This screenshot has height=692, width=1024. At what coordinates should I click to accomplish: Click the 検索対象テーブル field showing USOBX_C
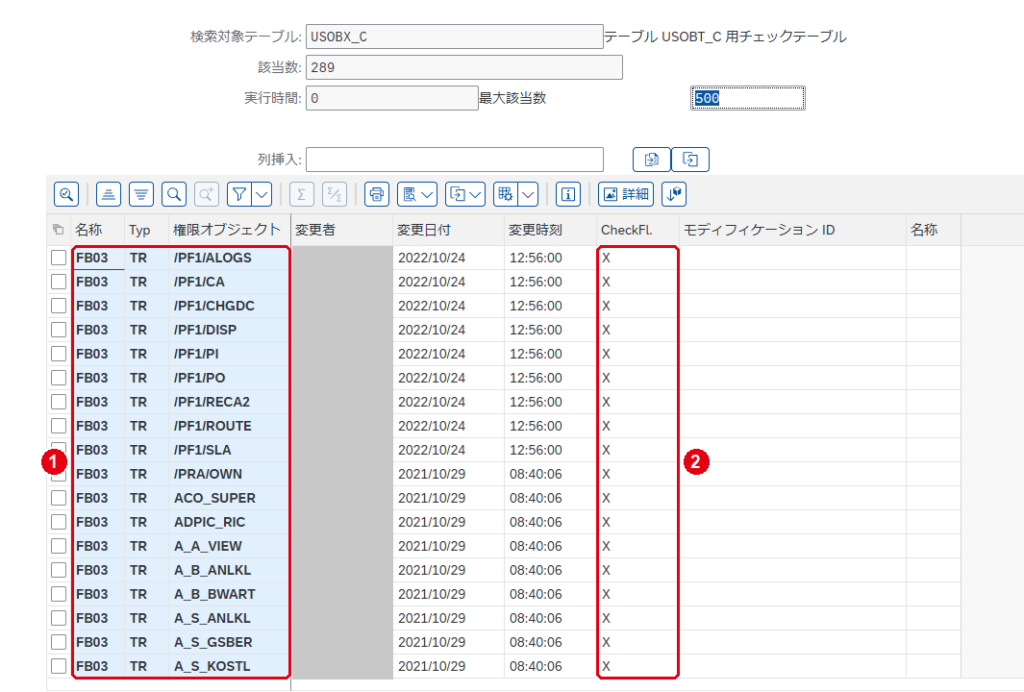point(455,37)
